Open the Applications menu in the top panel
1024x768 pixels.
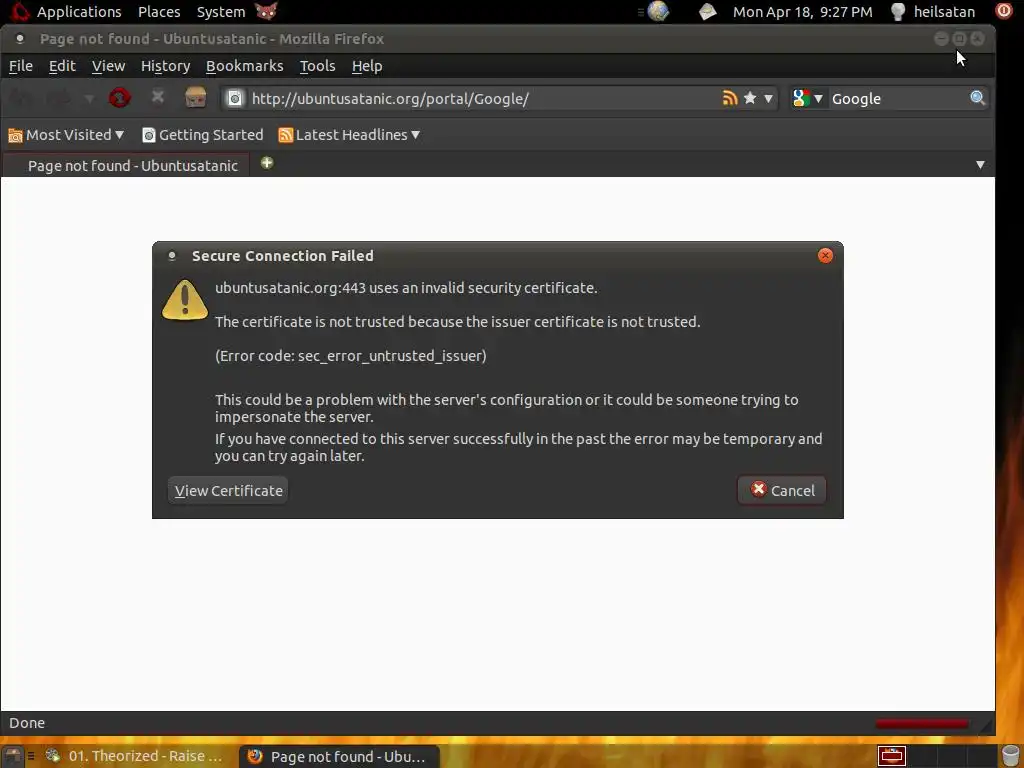point(79,12)
